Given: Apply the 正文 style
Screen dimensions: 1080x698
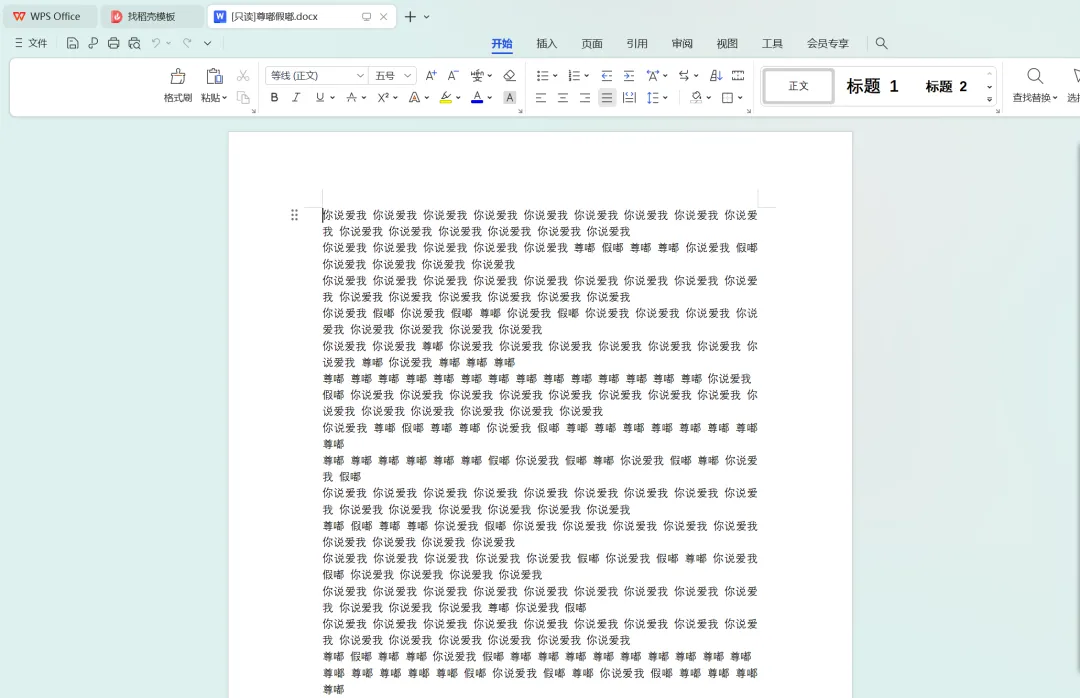Looking at the screenshot, I should pyautogui.click(x=798, y=86).
